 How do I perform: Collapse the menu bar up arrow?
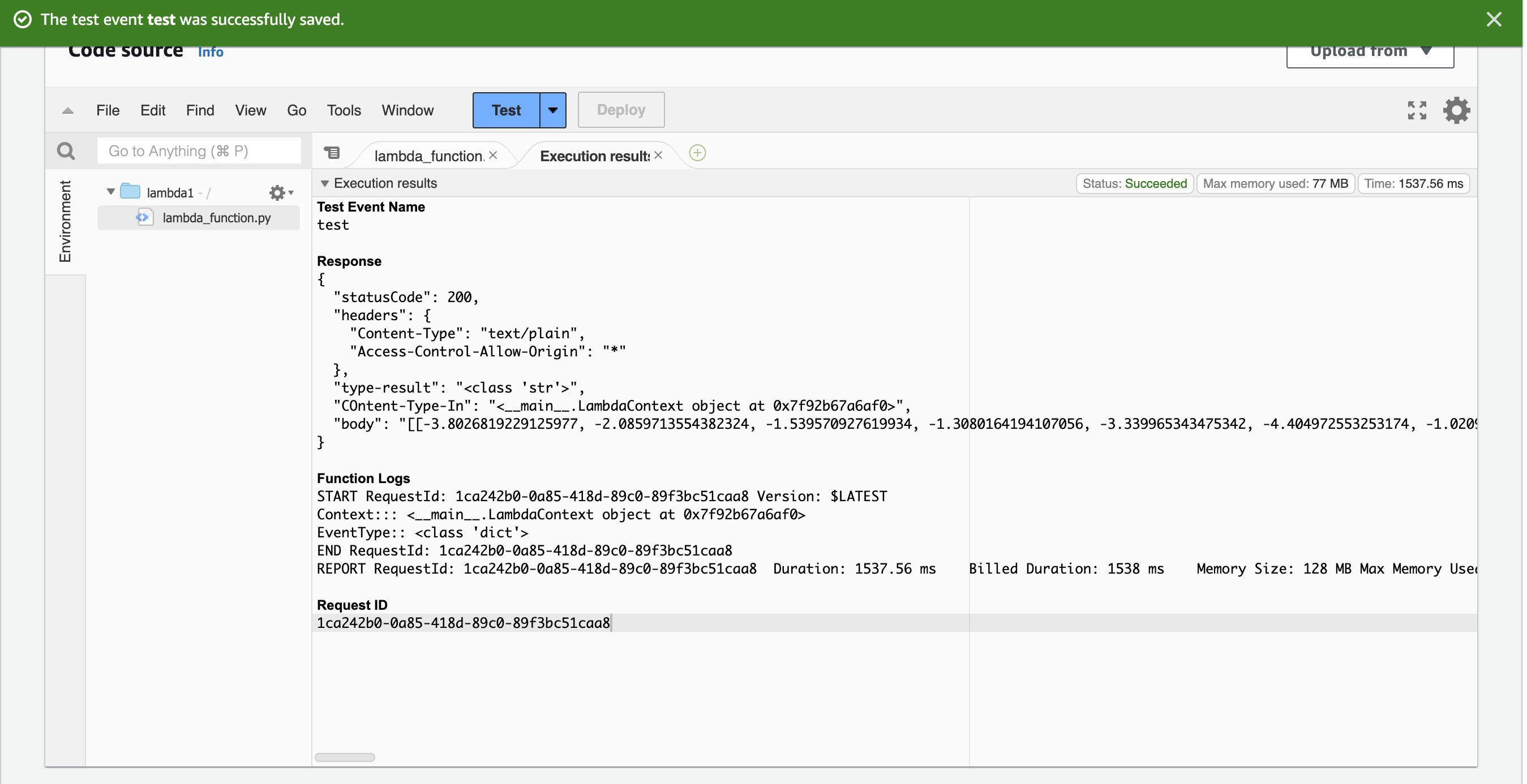tap(67, 111)
